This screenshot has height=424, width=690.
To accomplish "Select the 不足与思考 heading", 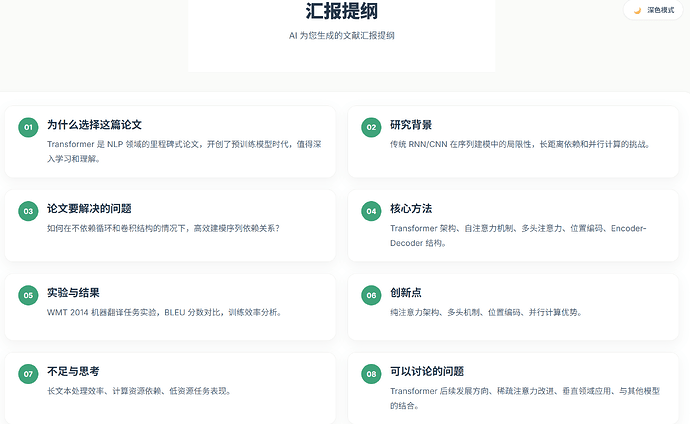I will [73, 371].
